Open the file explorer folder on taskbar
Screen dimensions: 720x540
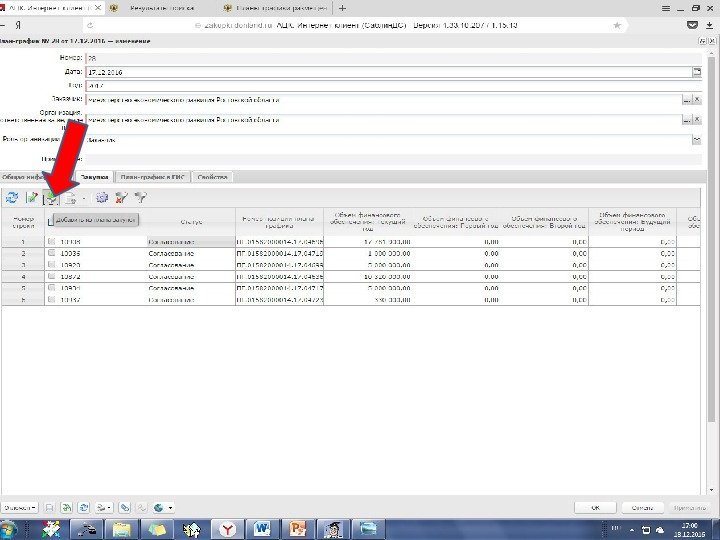(x=121, y=530)
